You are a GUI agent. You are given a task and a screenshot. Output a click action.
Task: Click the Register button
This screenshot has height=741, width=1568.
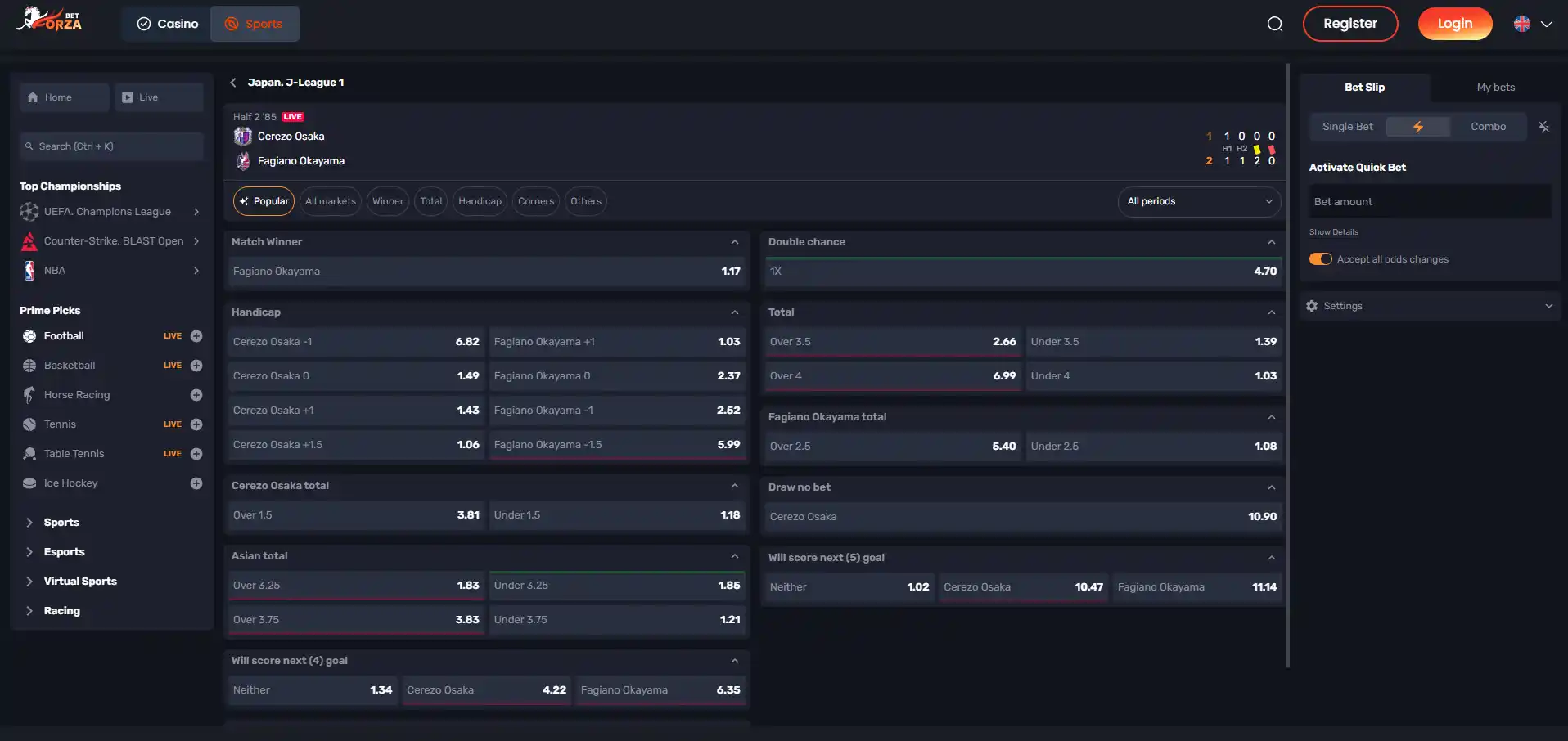point(1350,24)
